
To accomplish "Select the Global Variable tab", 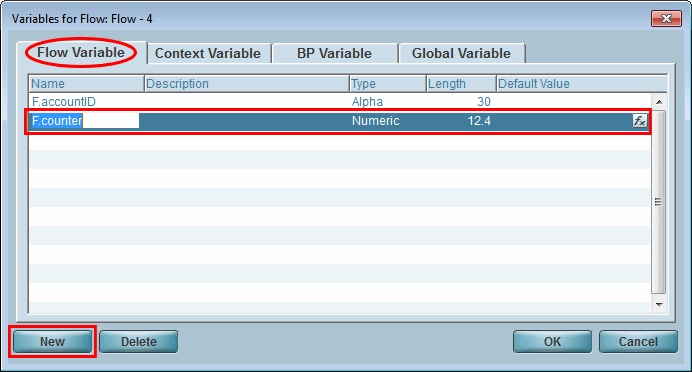I will click(461, 53).
